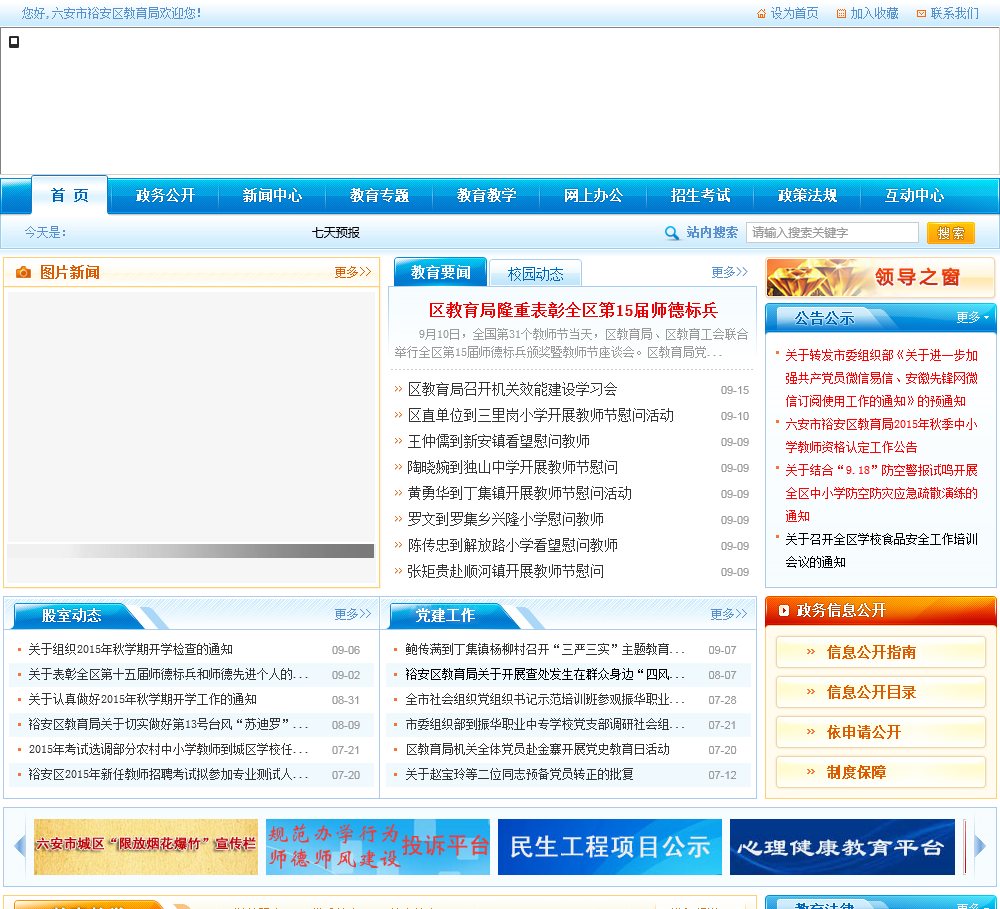Open 鲍传满到丁集镇杨柳村召开 三严三实 article

pyautogui.click(x=545, y=649)
